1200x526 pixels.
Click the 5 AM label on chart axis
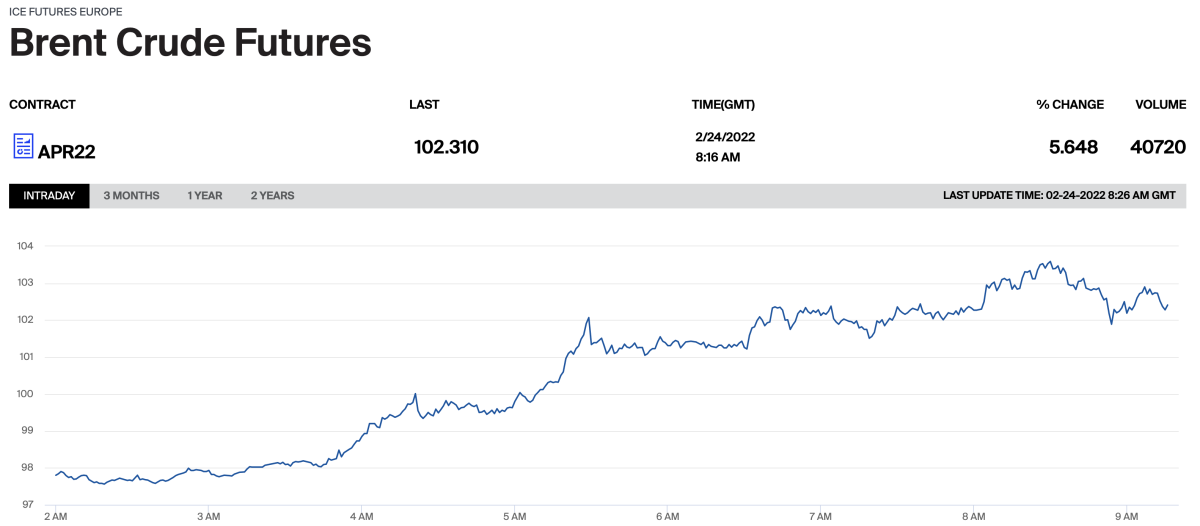pyautogui.click(x=514, y=517)
